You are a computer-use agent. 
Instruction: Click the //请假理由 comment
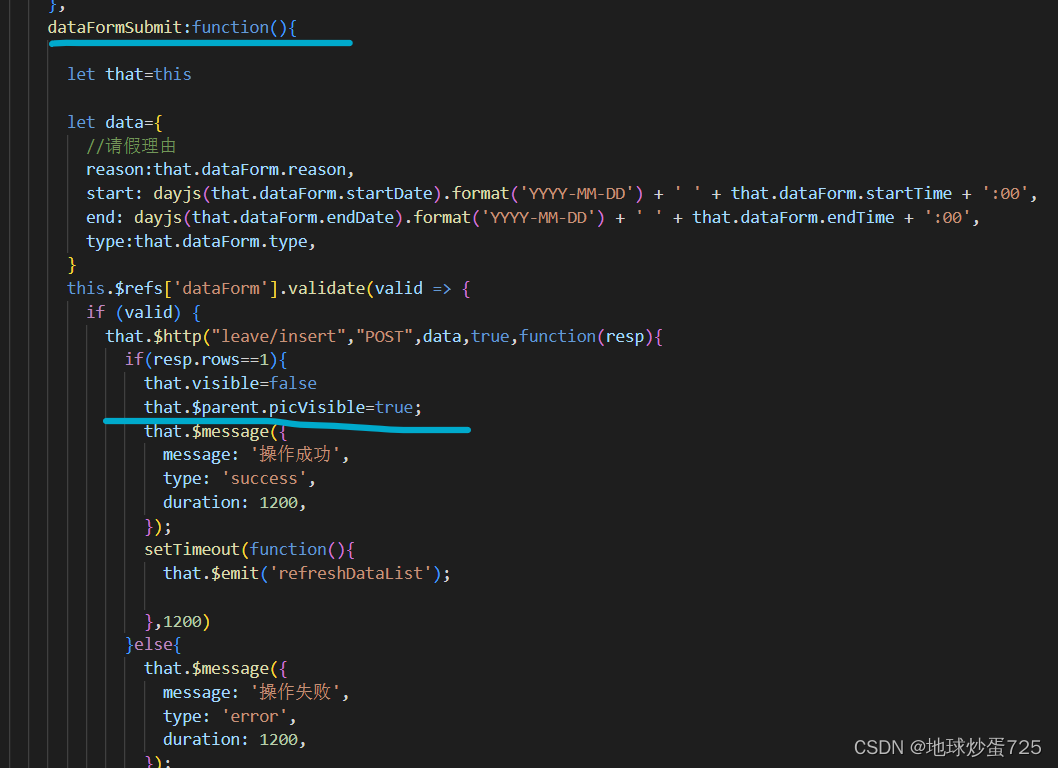click(131, 146)
